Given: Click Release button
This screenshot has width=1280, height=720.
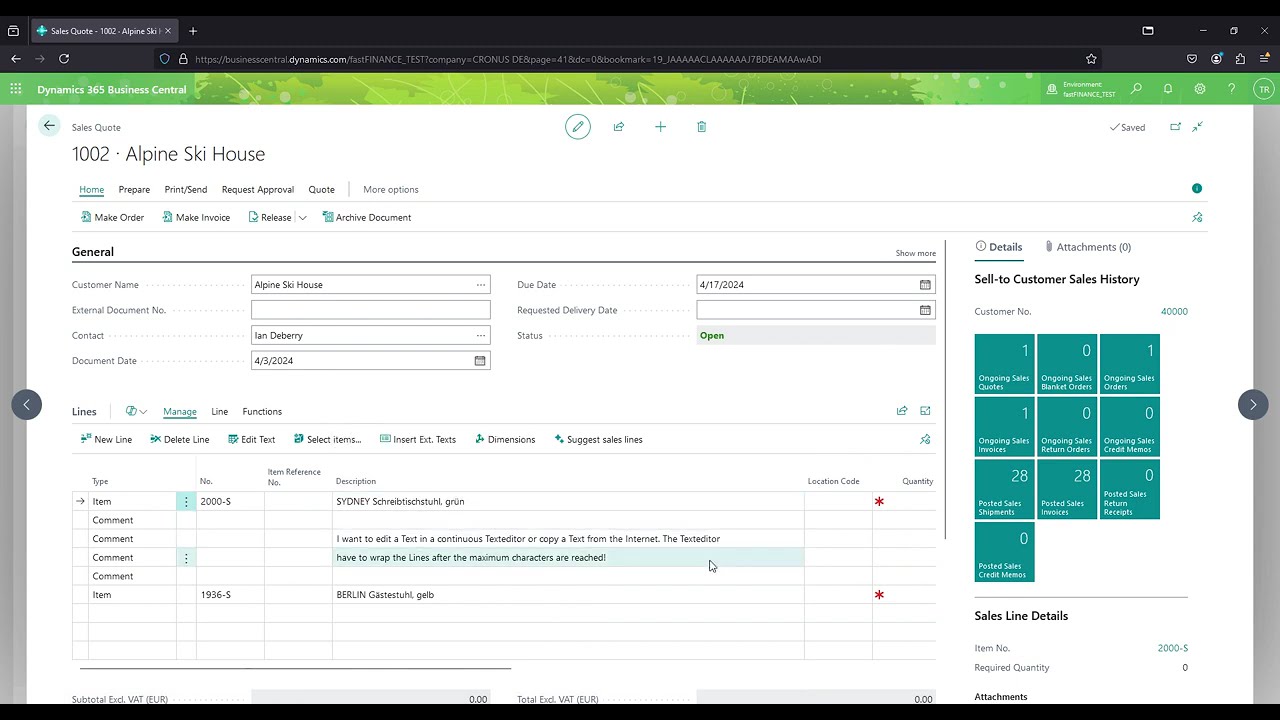Looking at the screenshot, I should click(270, 217).
